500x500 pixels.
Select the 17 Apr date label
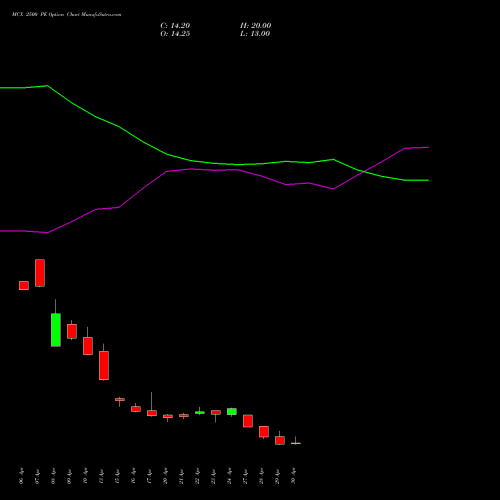point(149,476)
